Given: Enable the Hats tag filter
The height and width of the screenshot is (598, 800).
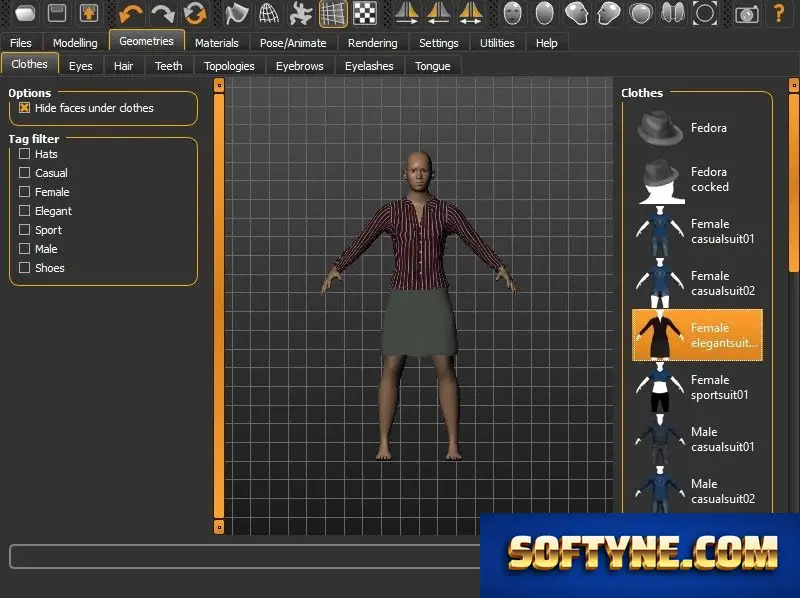Looking at the screenshot, I should (24, 154).
